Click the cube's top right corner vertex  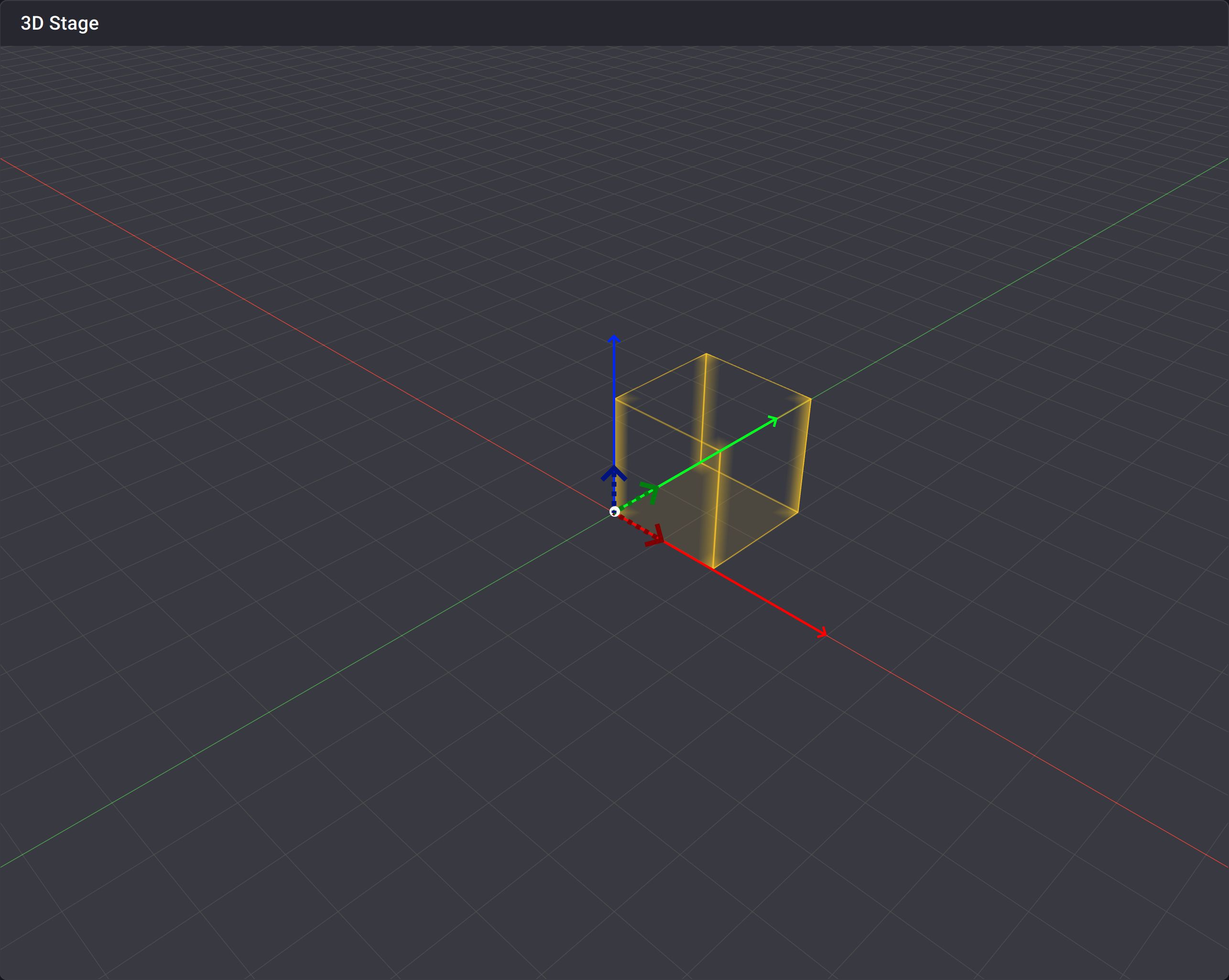(811, 399)
